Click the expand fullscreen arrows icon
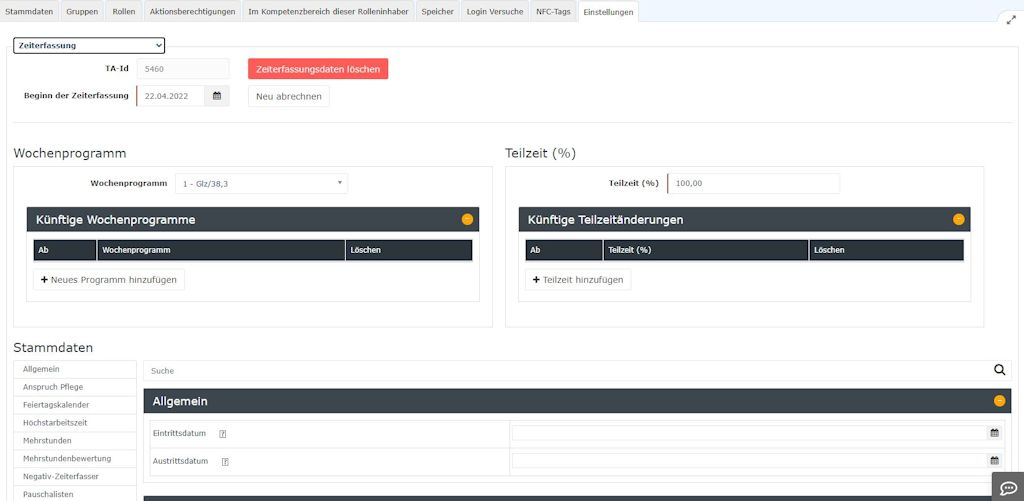This screenshot has width=1024, height=501. coord(1010,19)
